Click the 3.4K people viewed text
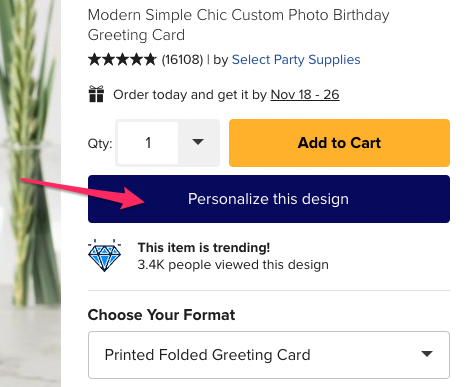The image size is (468, 387). (x=233, y=265)
